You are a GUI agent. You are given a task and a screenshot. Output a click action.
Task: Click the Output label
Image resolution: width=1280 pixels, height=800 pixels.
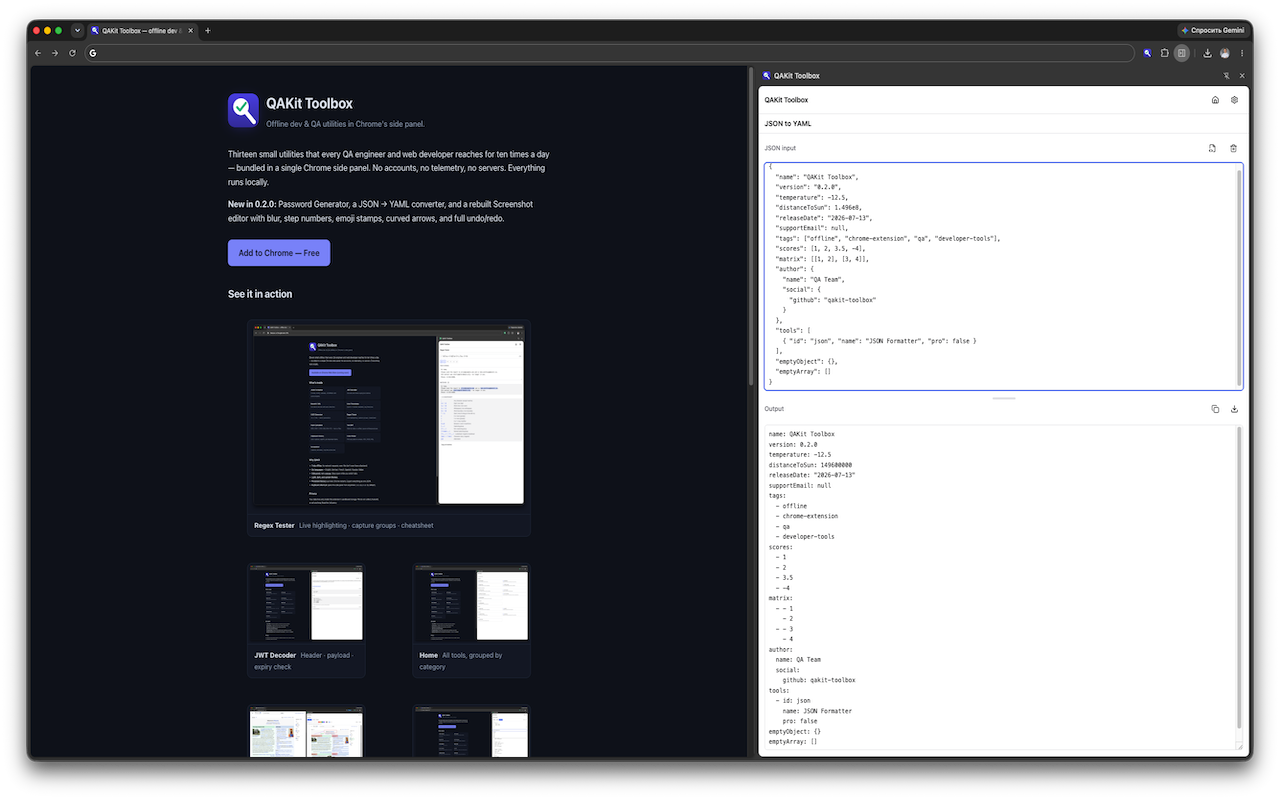click(775, 409)
